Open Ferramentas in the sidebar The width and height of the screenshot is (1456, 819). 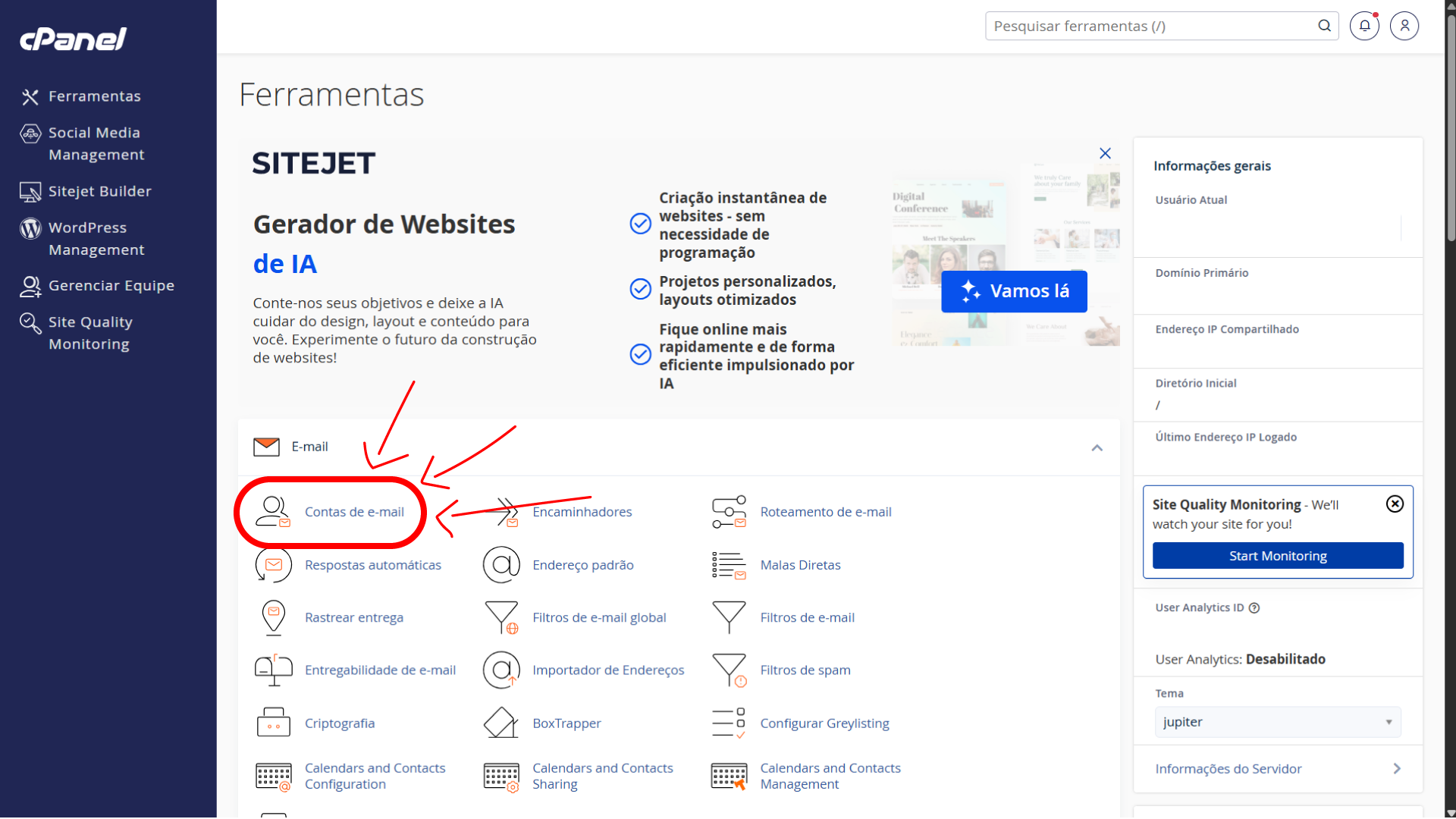point(94,96)
